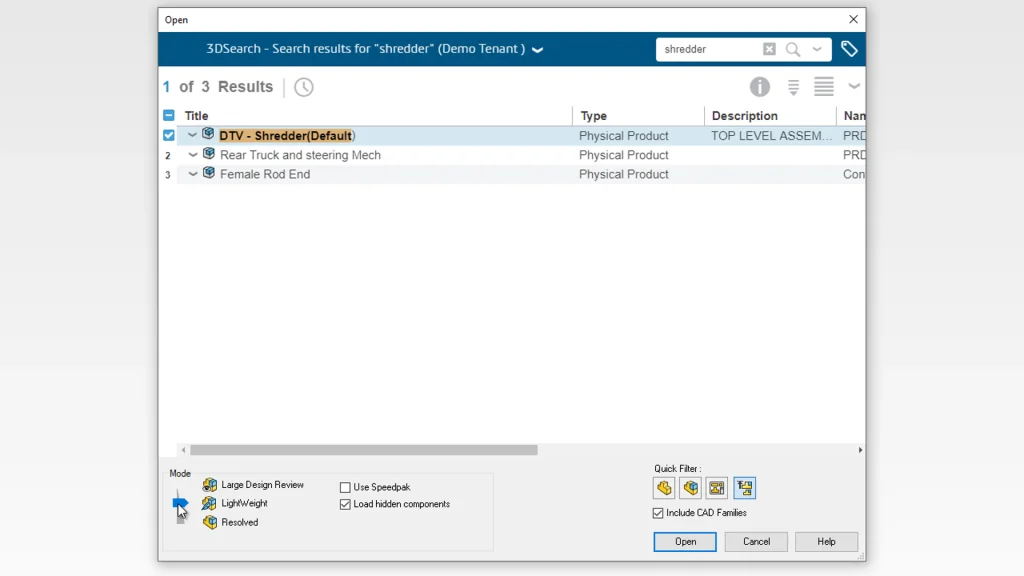
Task: Sort by the Type column header
Action: pos(594,116)
